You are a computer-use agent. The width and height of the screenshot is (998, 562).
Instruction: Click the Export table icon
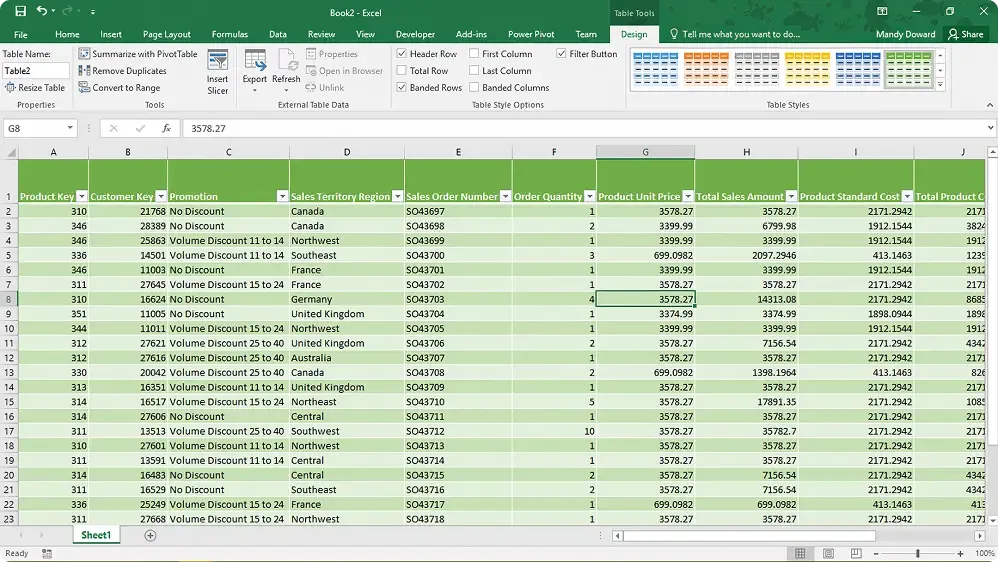[255, 62]
